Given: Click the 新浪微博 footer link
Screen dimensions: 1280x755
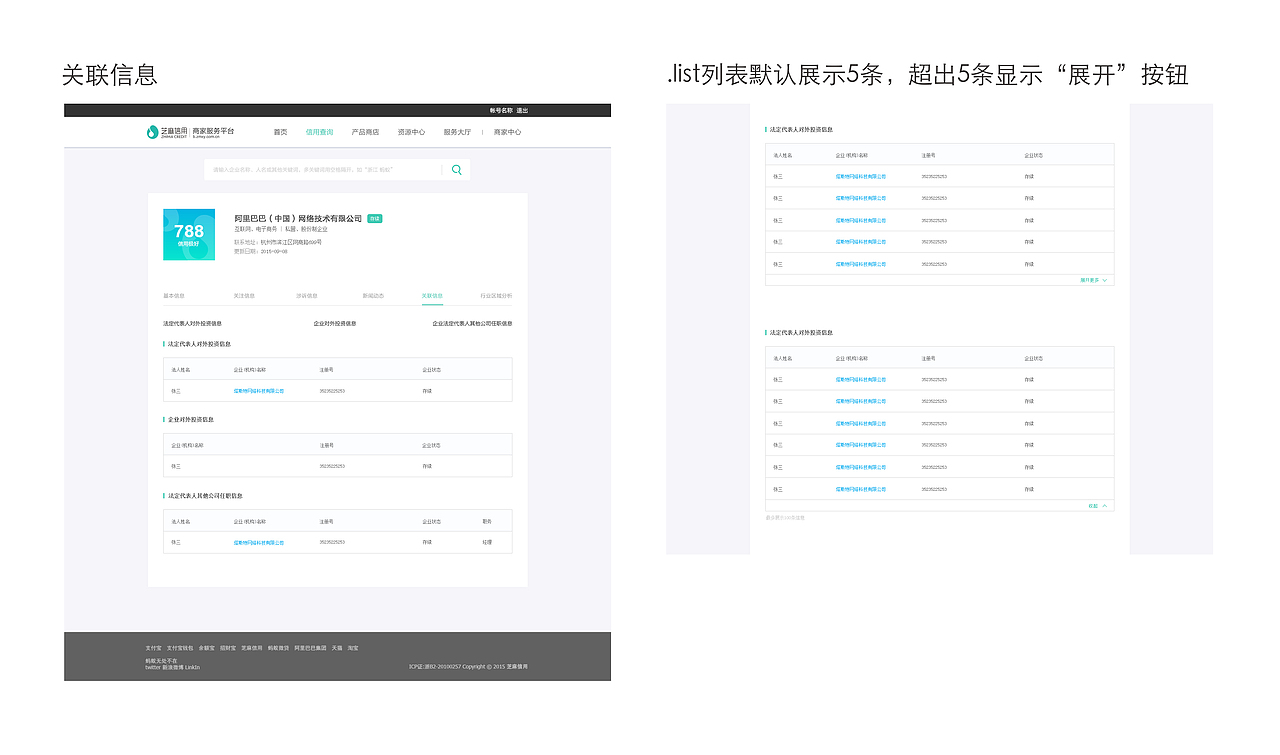Looking at the screenshot, I should point(173,668).
